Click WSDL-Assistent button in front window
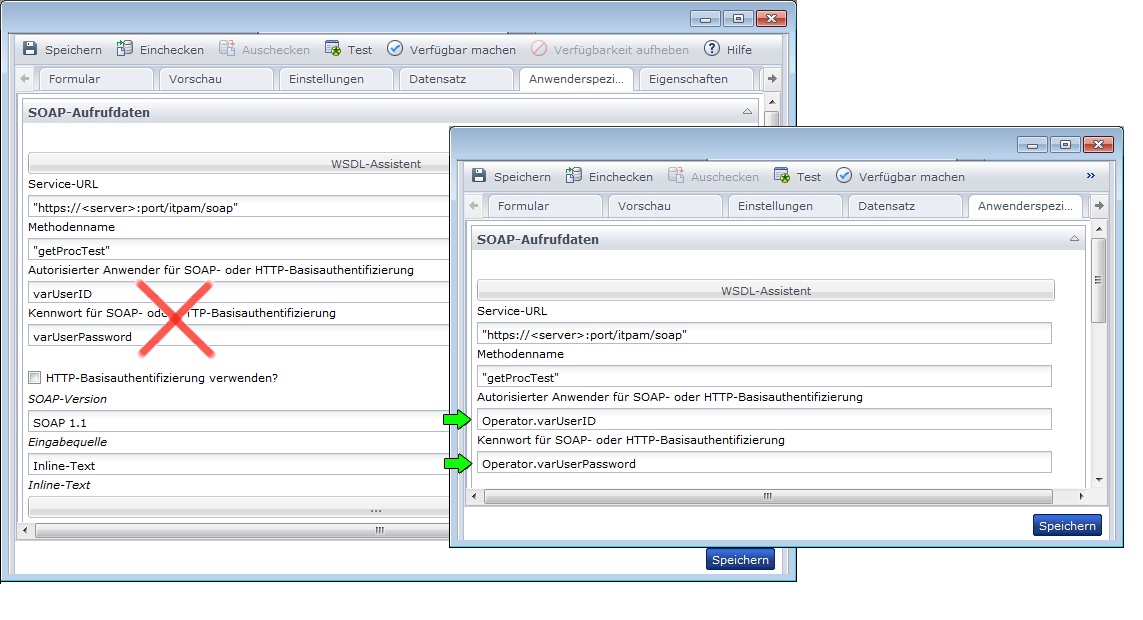This screenshot has width=1143, height=620. (x=765, y=290)
